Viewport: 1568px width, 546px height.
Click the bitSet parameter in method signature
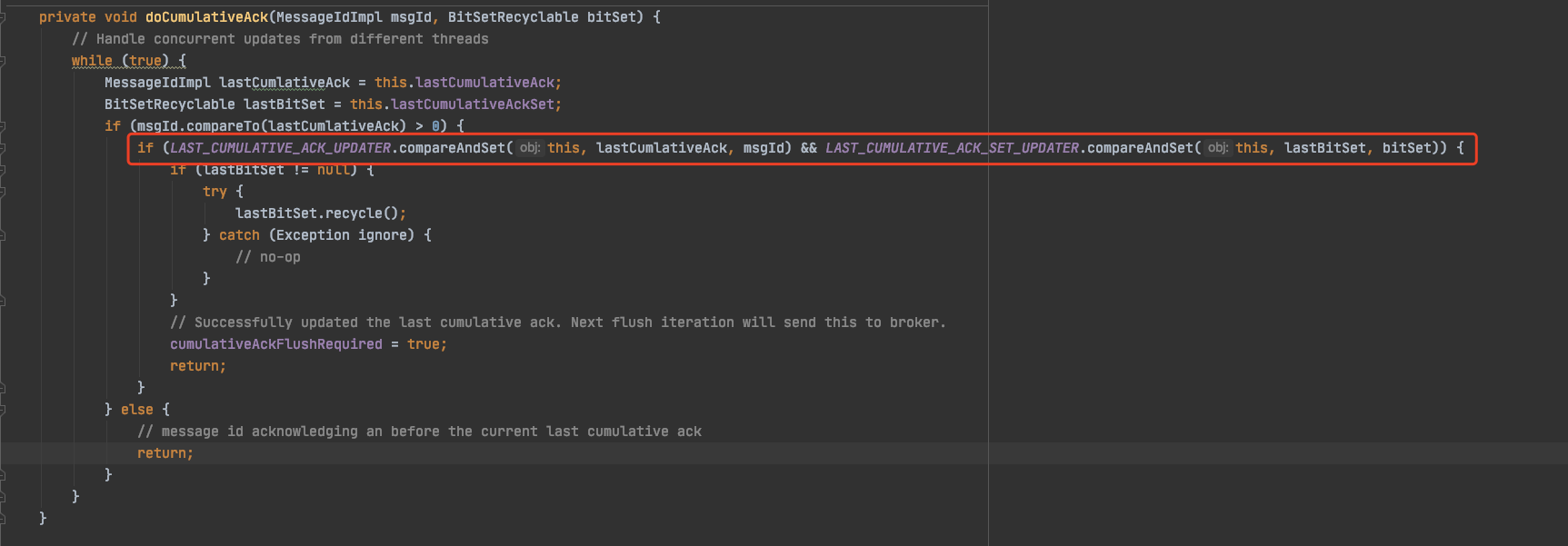coord(612,17)
